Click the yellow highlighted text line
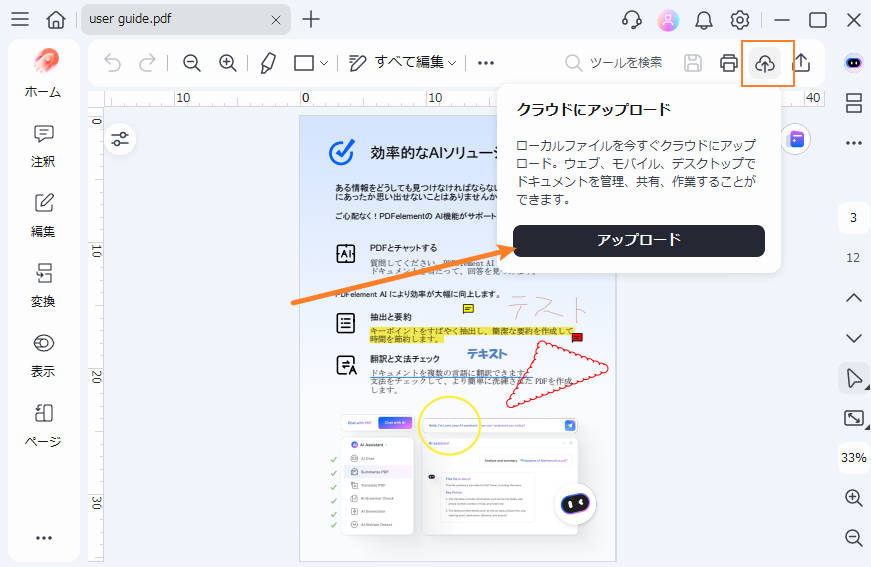 (x=471, y=334)
